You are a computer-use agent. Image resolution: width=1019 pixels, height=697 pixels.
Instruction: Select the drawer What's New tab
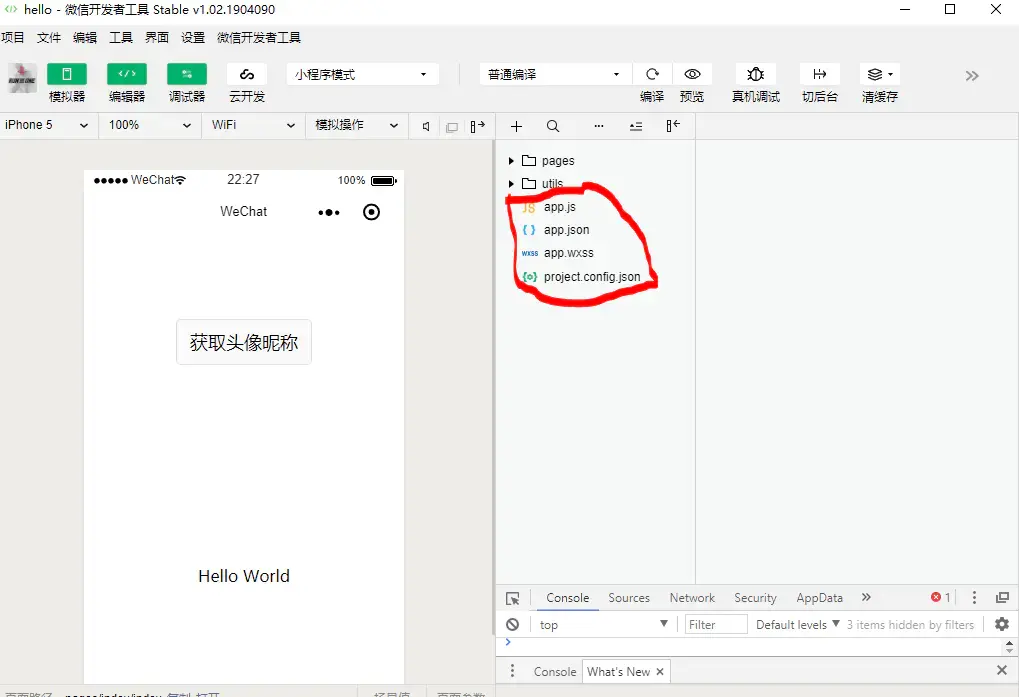coord(618,672)
